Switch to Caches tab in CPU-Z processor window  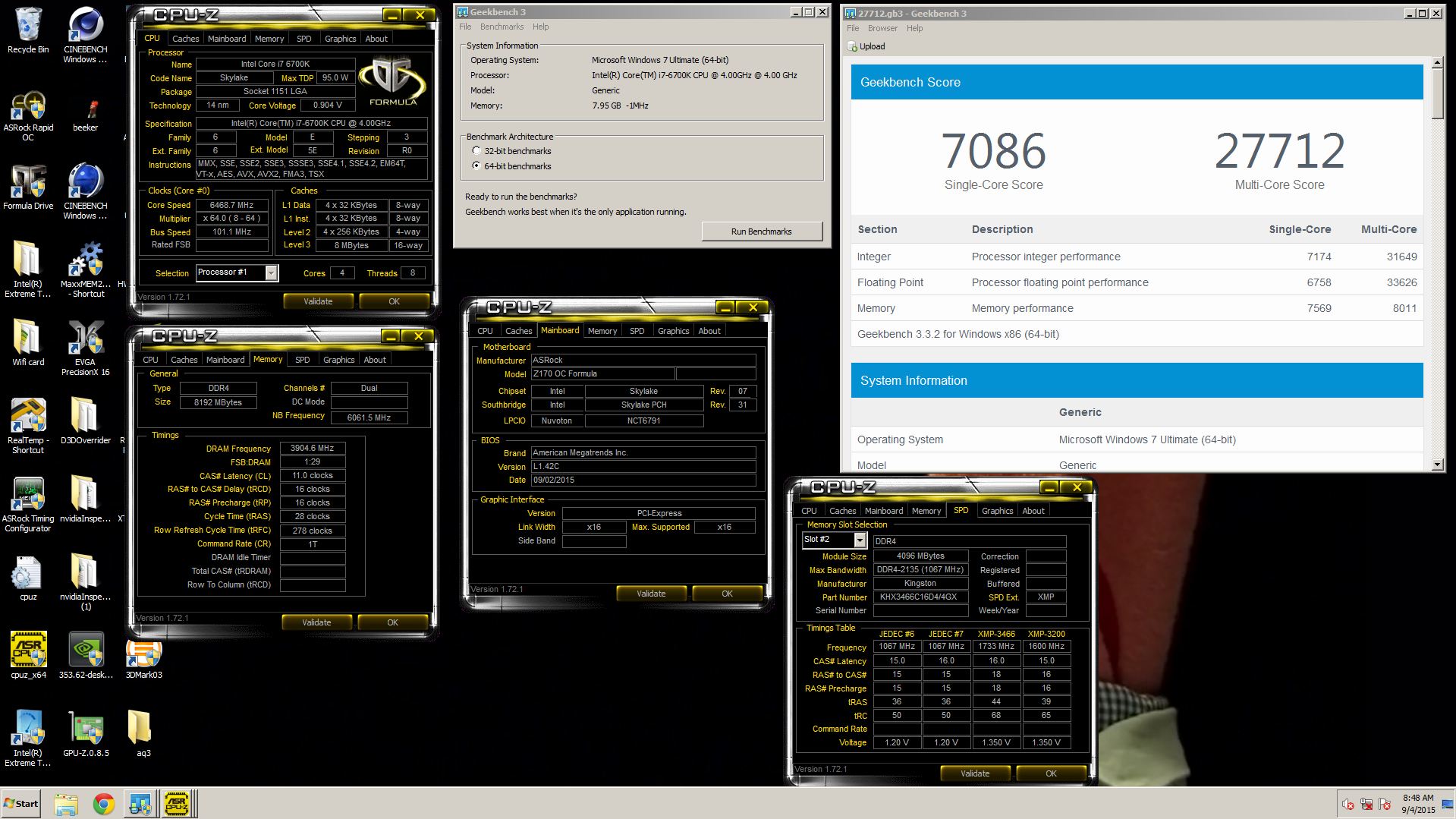point(185,39)
